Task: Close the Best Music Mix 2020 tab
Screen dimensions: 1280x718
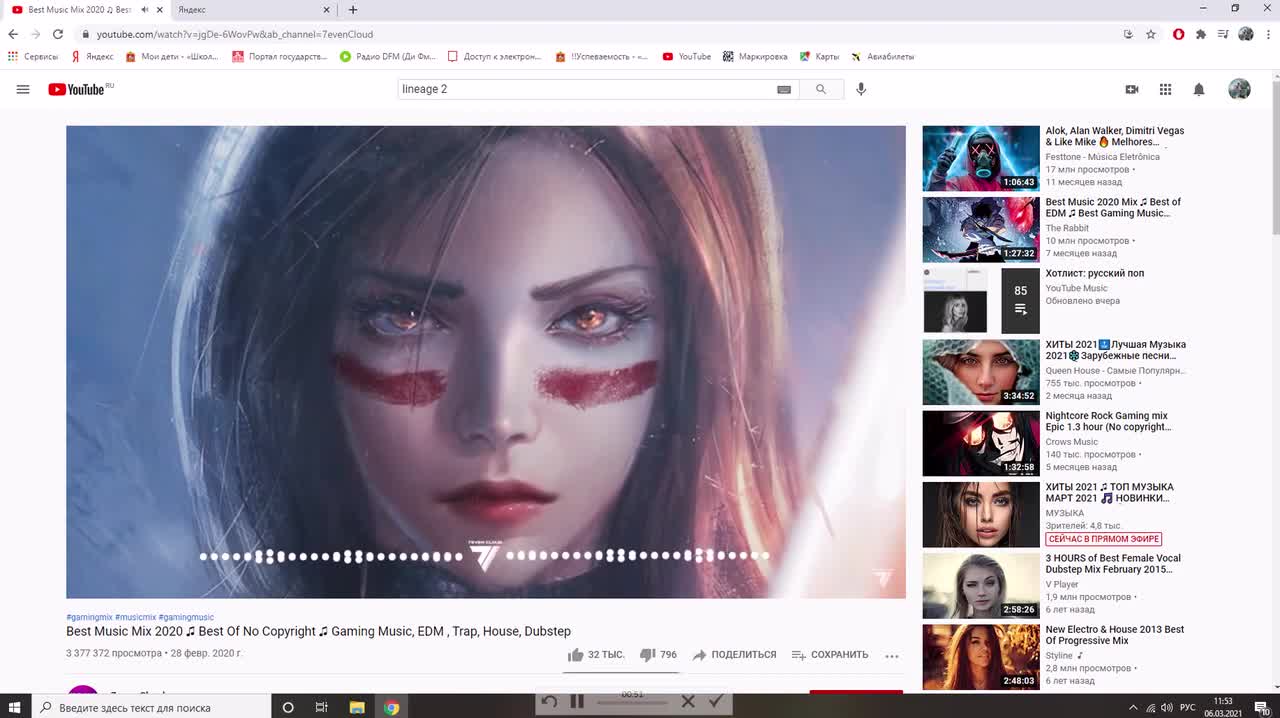Action: tap(159, 9)
